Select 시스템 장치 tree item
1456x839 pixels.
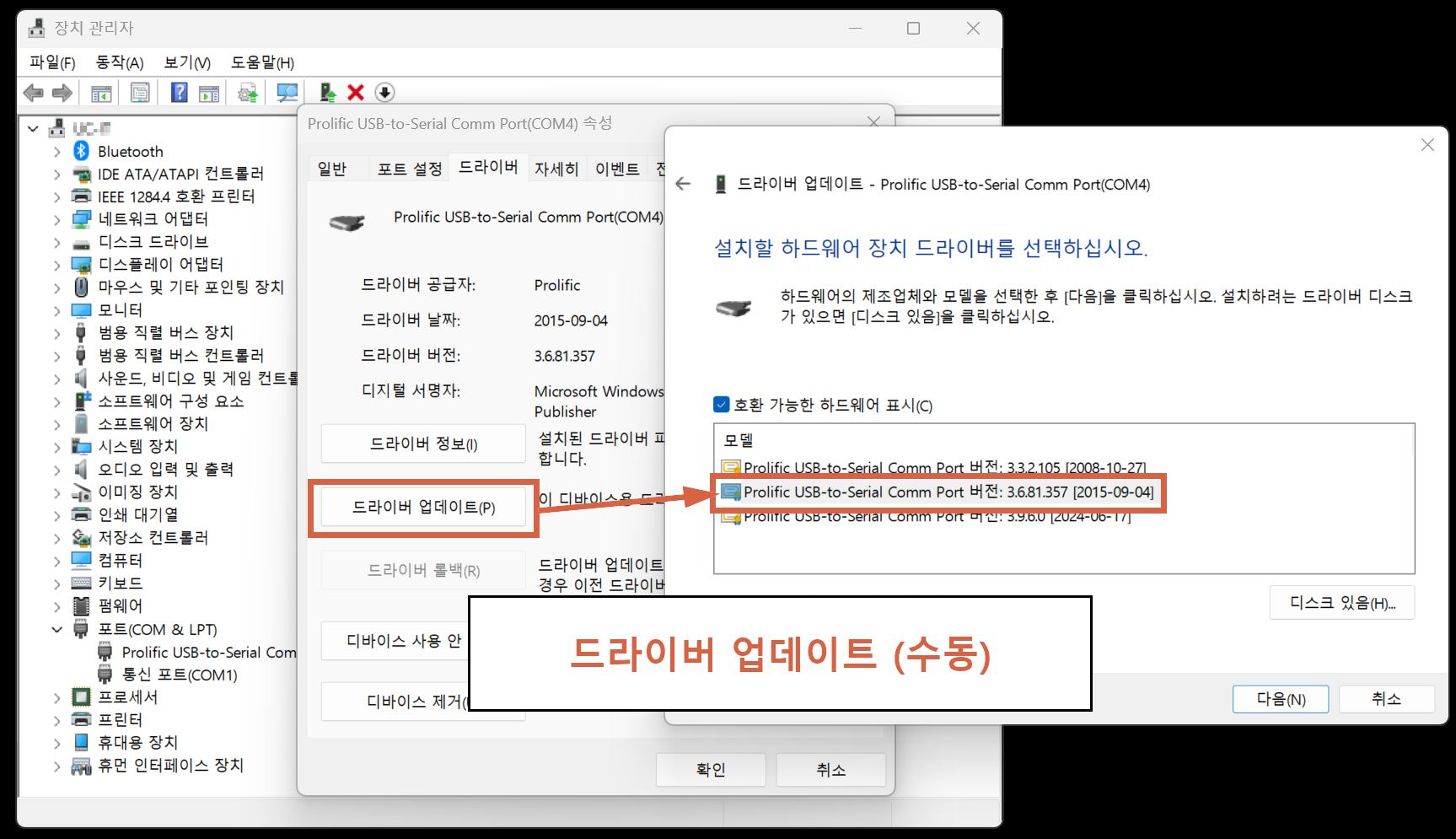(x=138, y=446)
